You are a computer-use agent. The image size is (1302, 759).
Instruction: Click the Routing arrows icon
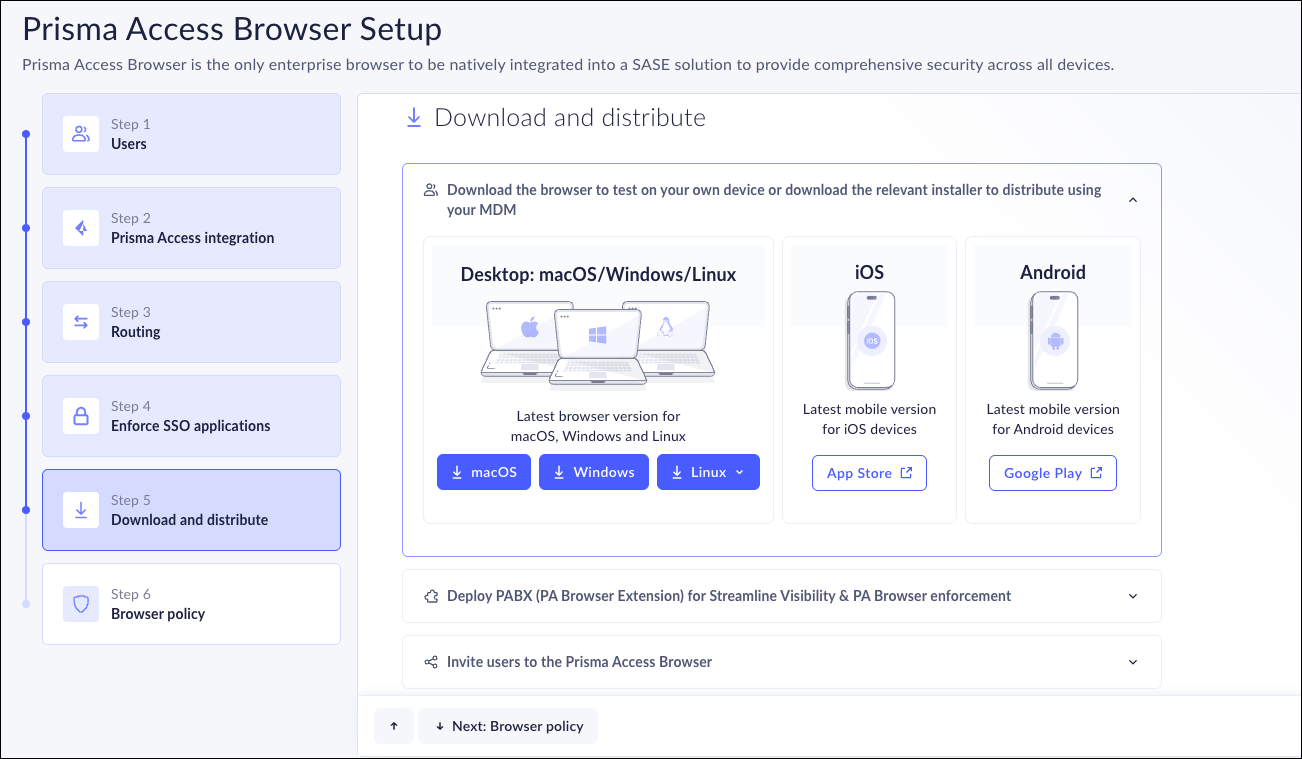(x=81, y=322)
